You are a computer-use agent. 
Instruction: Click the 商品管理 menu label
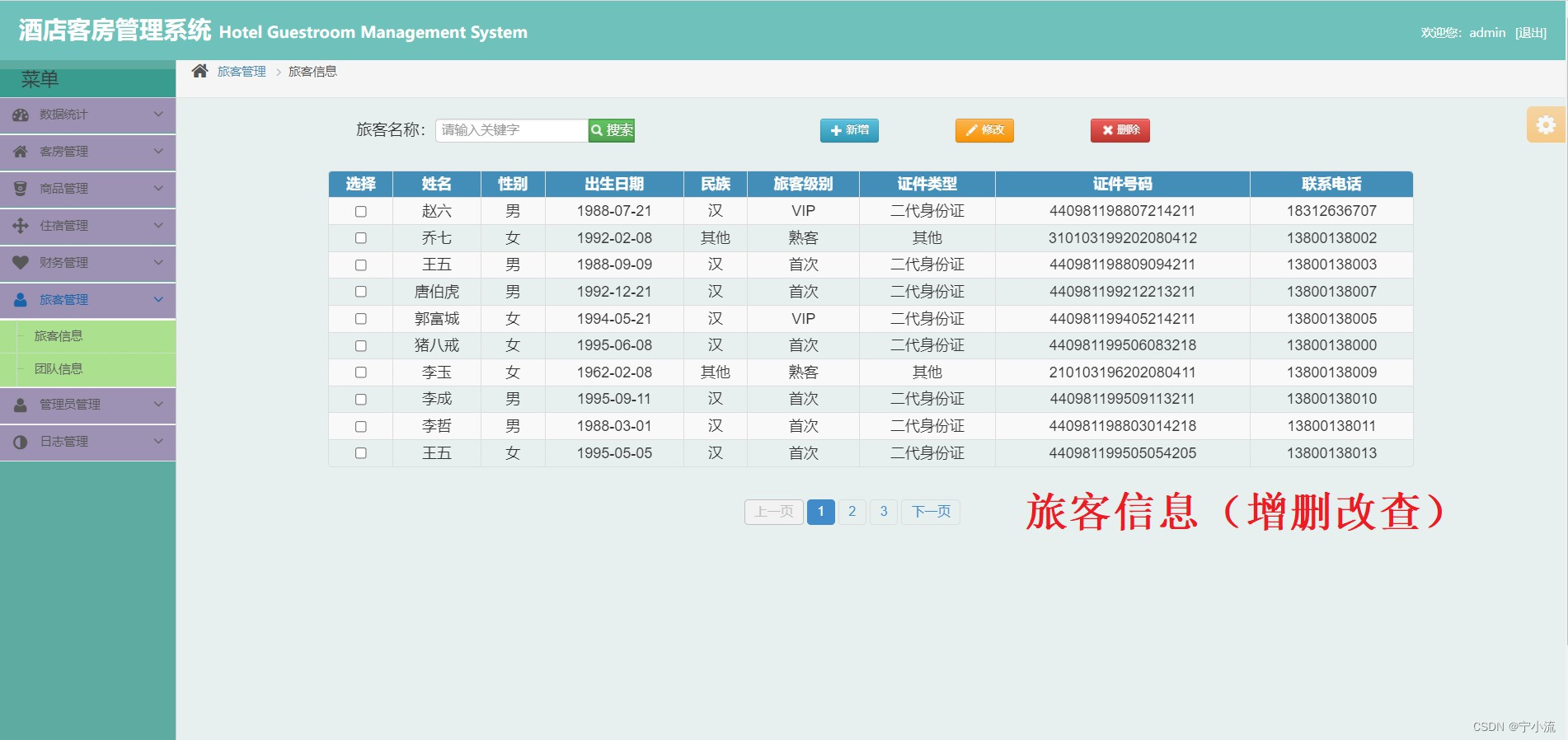[63, 189]
